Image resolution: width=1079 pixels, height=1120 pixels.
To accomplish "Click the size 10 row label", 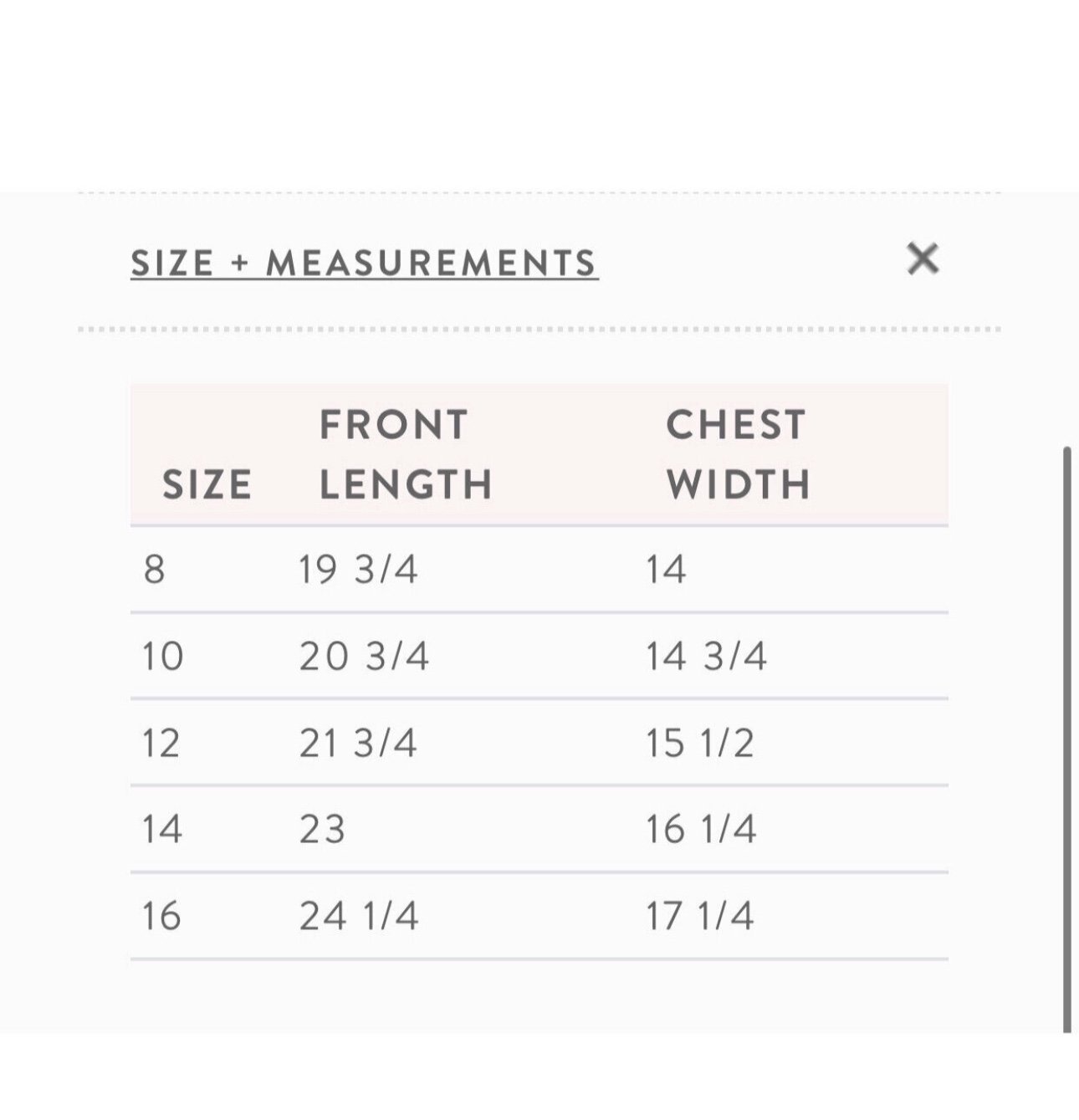I will tap(162, 656).
